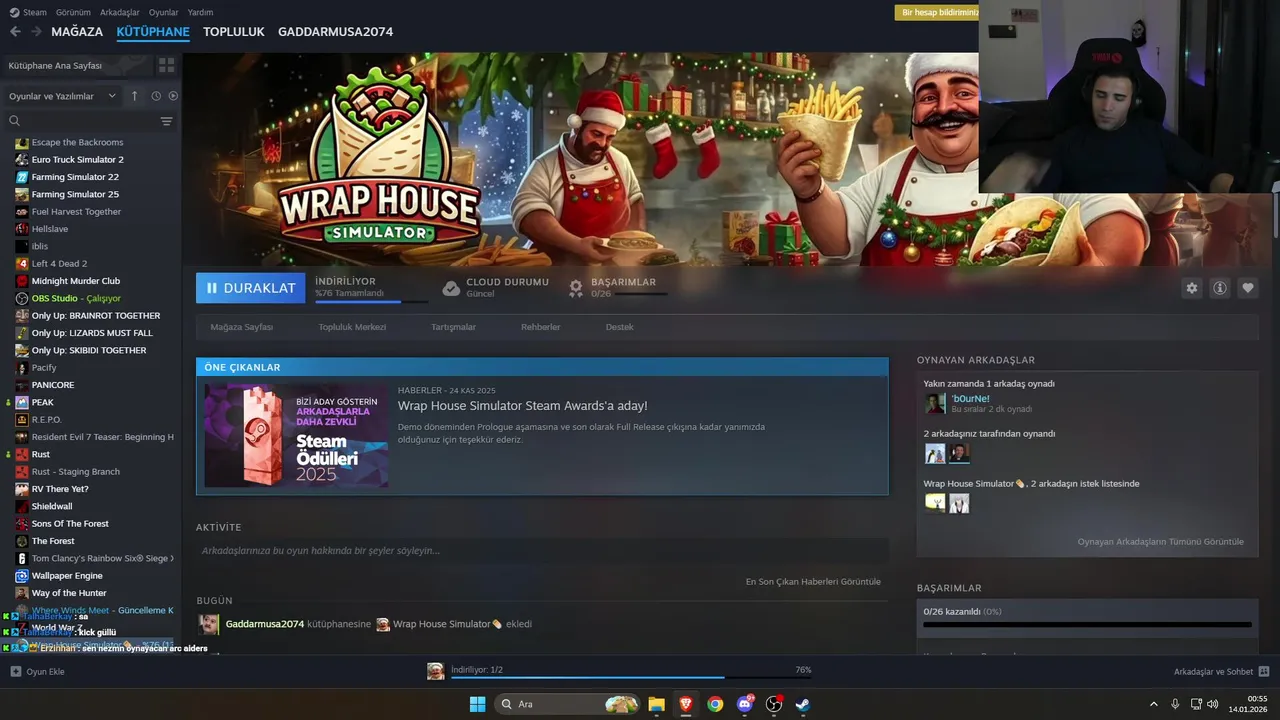Open the Arkadaşlar menu
1280x720 pixels.
coord(120,12)
